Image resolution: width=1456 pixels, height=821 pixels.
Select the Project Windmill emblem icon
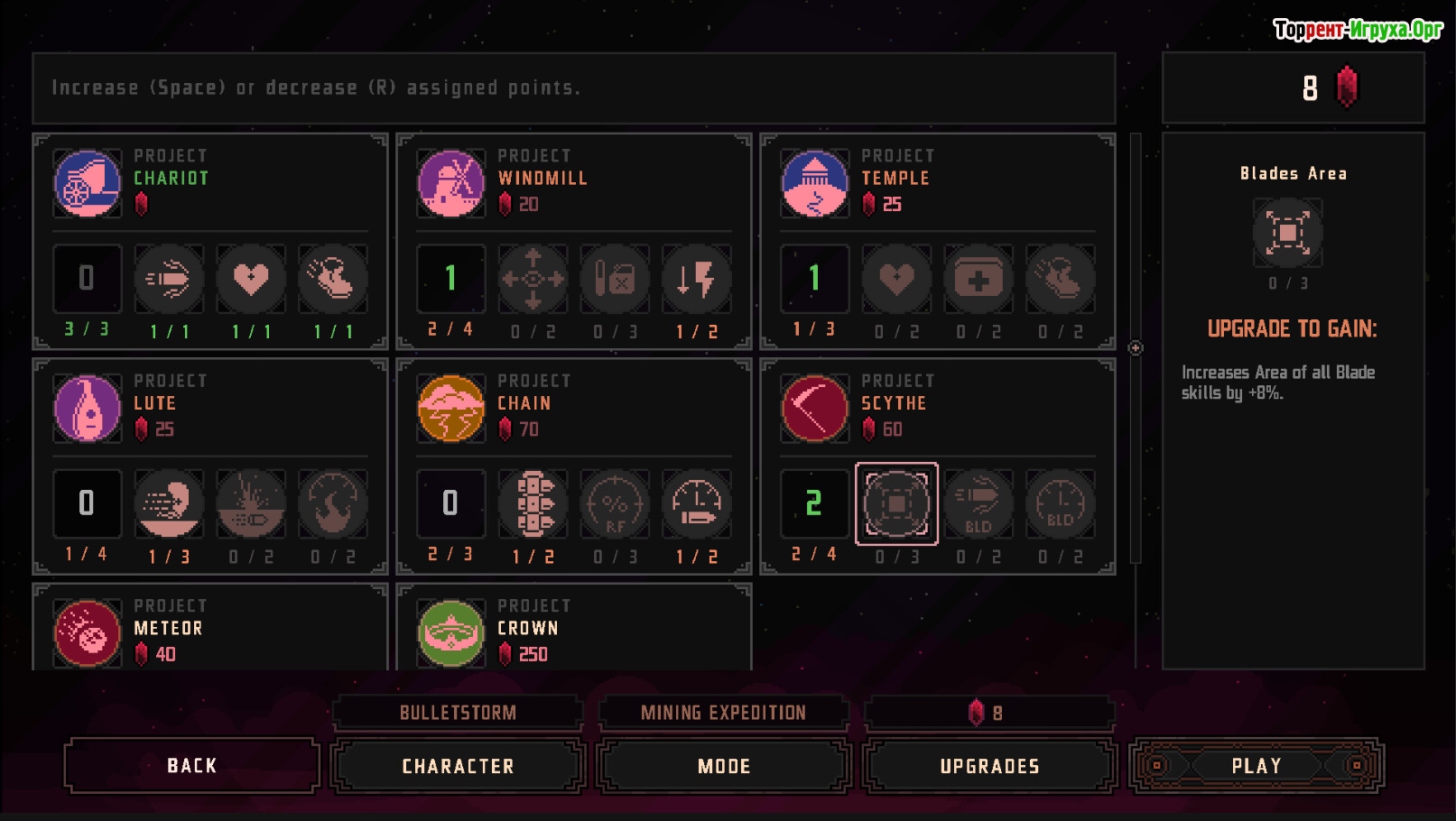451,183
